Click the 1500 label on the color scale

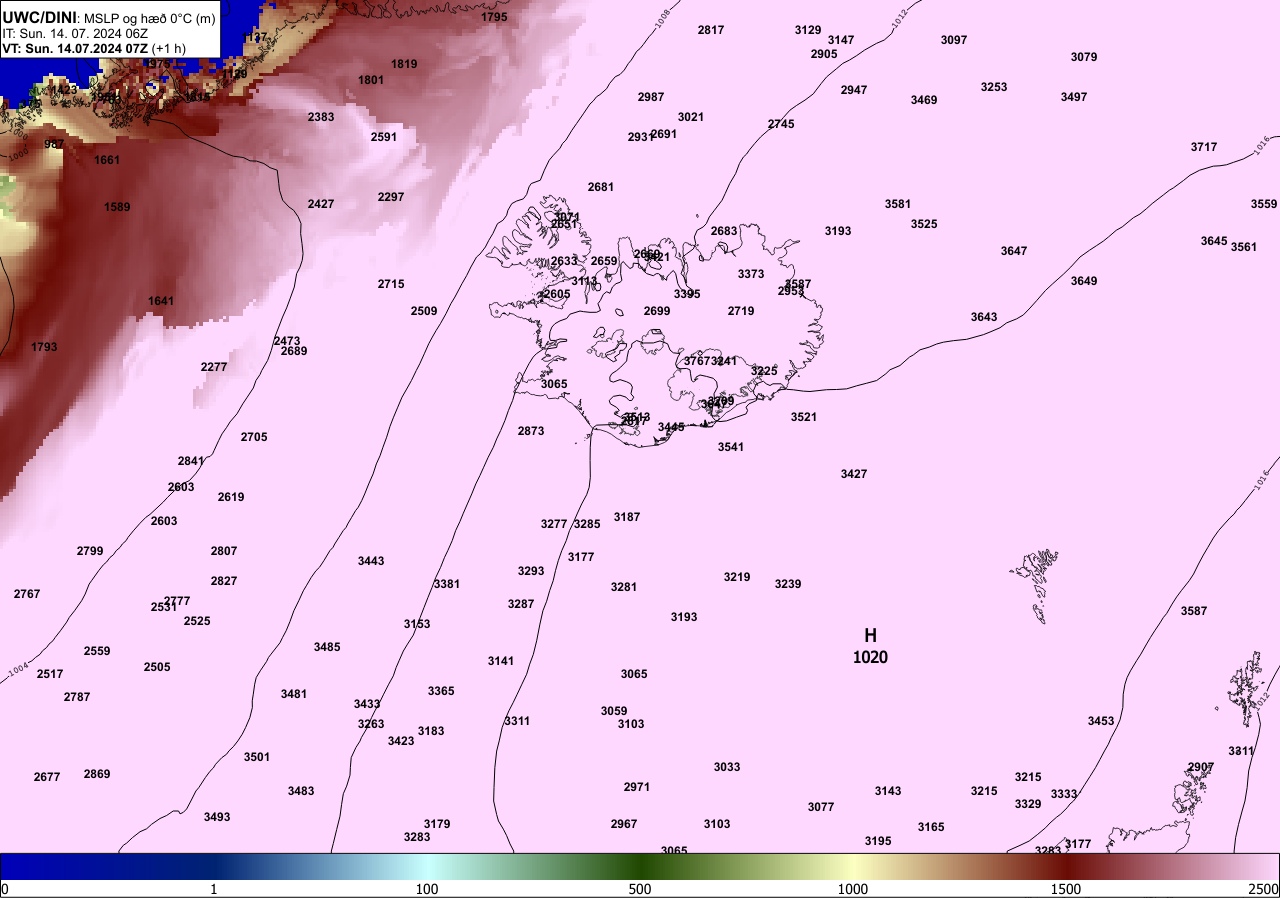pos(1066,889)
